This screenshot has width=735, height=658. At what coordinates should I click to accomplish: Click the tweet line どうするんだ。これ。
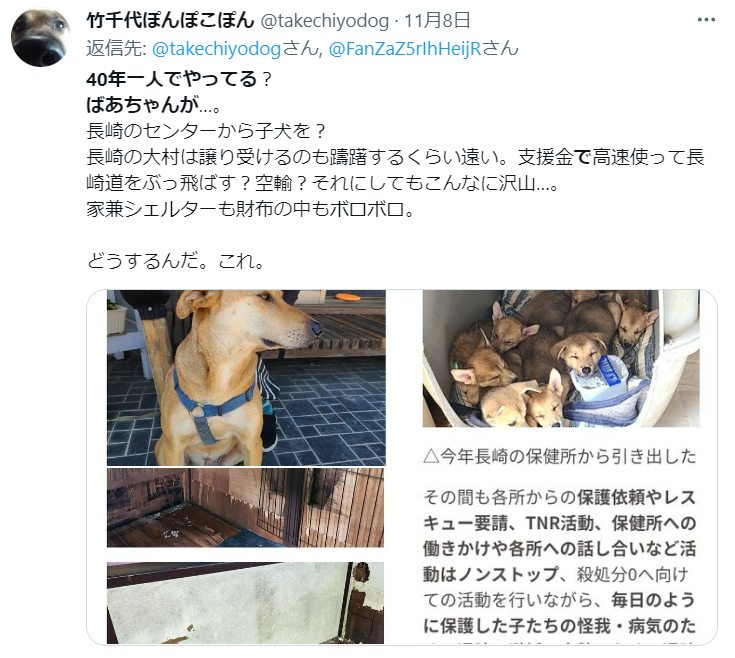(x=176, y=261)
